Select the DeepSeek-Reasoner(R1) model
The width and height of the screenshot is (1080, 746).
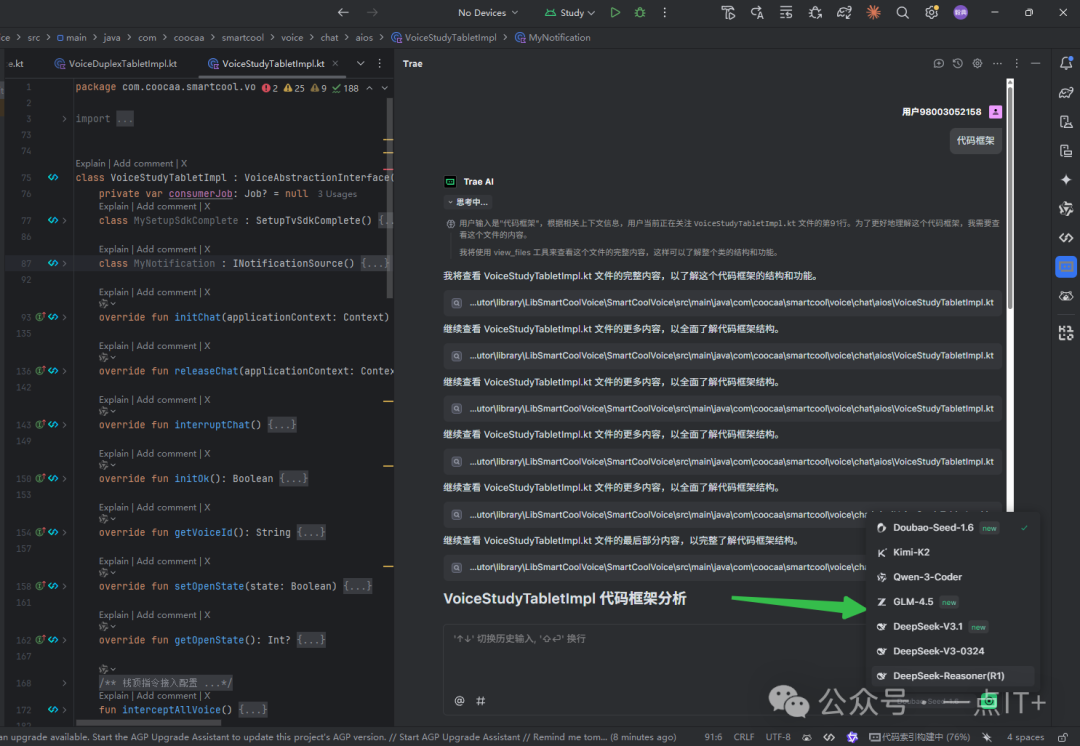pyautogui.click(x=953, y=676)
